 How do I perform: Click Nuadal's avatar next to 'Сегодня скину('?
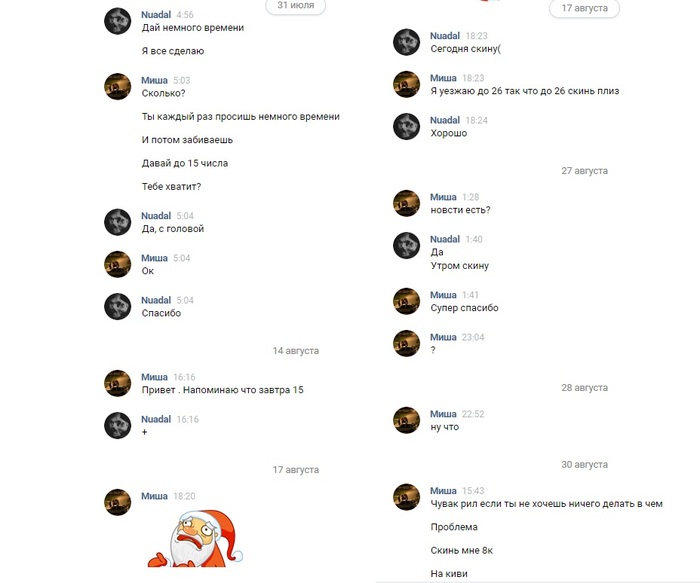(x=406, y=42)
